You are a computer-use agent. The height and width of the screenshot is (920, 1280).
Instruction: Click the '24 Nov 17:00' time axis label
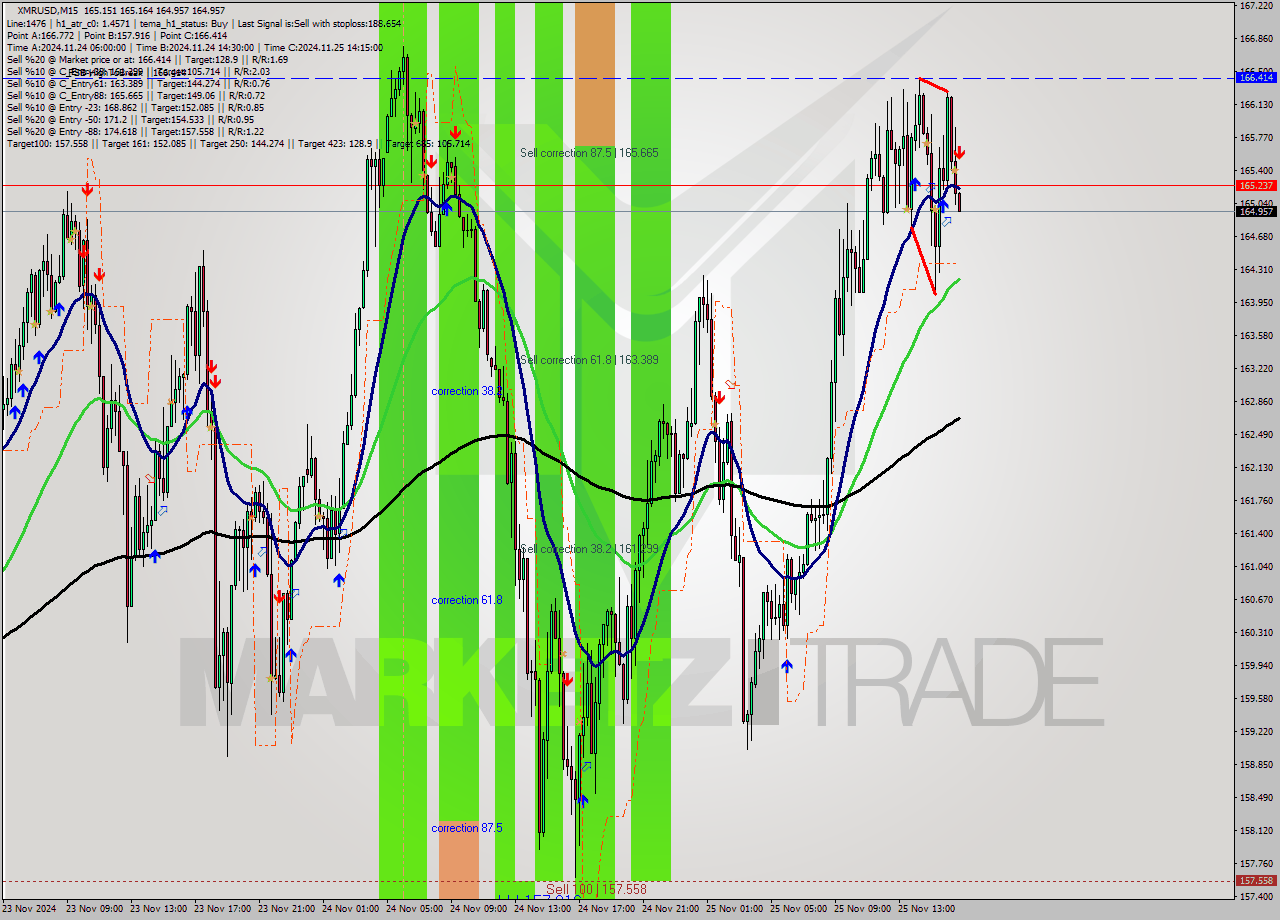point(609,909)
